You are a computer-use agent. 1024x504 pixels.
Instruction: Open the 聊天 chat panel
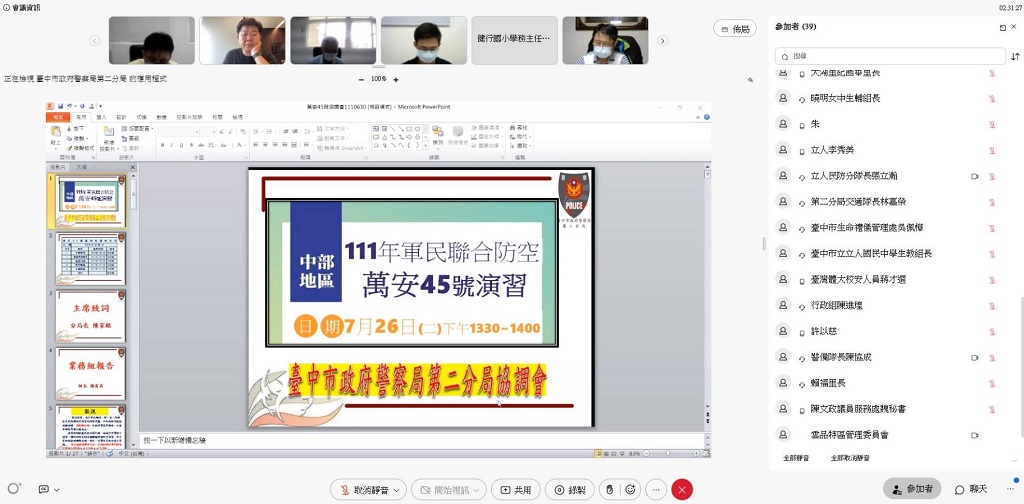[971, 489]
